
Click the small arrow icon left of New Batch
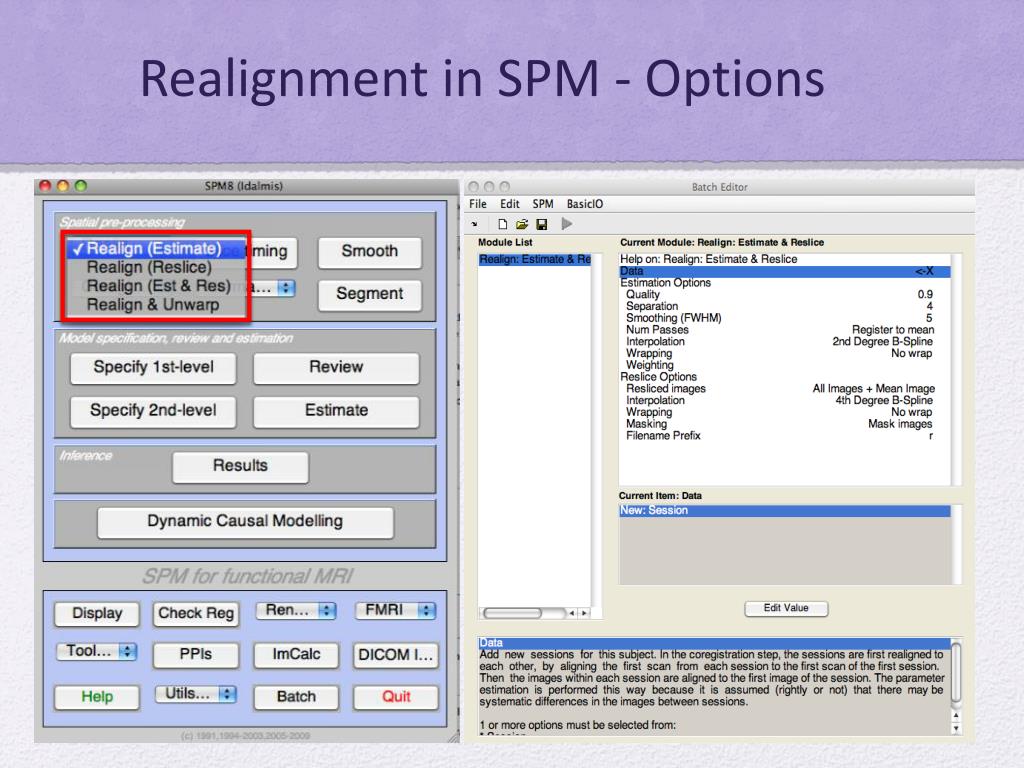click(x=474, y=224)
